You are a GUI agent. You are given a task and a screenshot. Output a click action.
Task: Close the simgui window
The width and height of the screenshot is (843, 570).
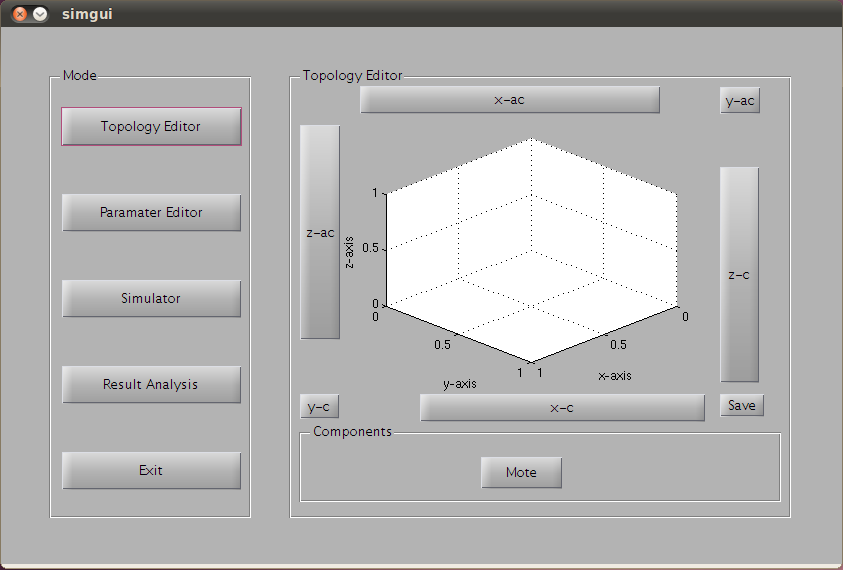tap(19, 14)
